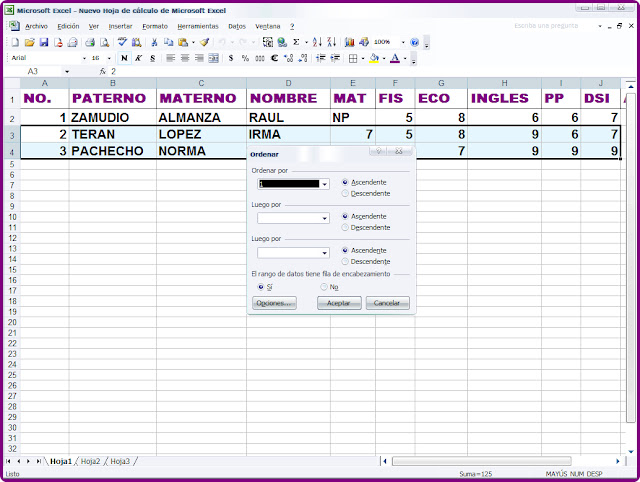Screen dimensions: 640x482
Task: Expand the Ordenar por column dropdown
Action: pos(324,184)
